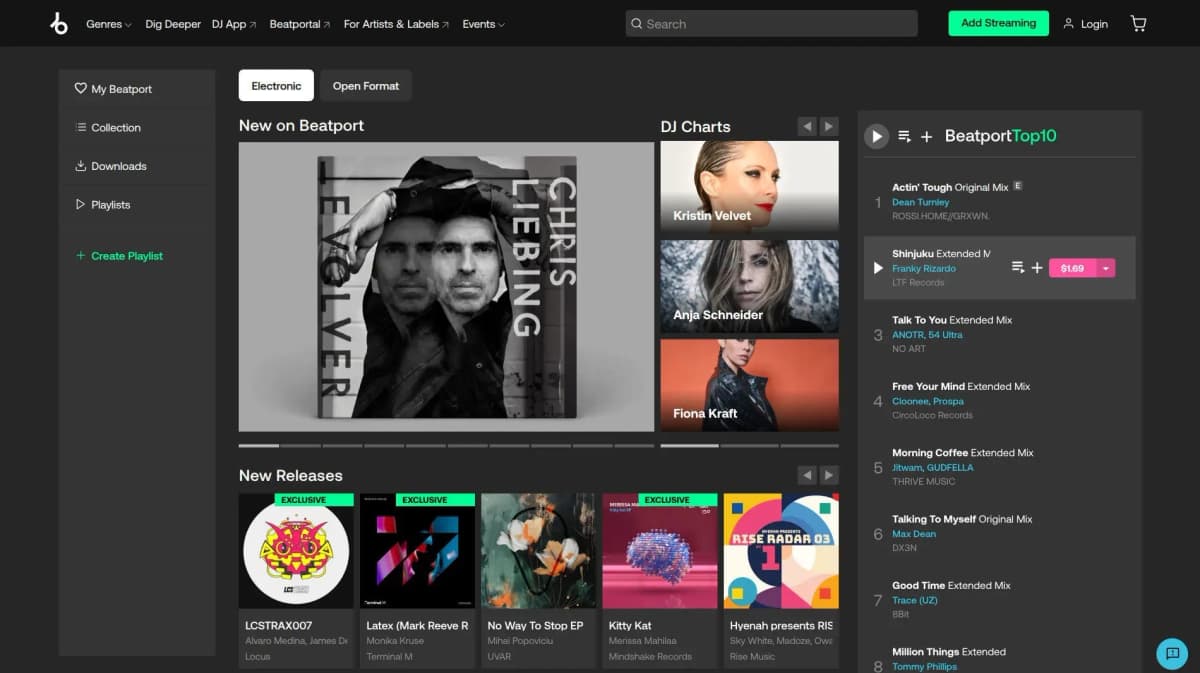Open the CircoLoco Records label

pos(932,415)
